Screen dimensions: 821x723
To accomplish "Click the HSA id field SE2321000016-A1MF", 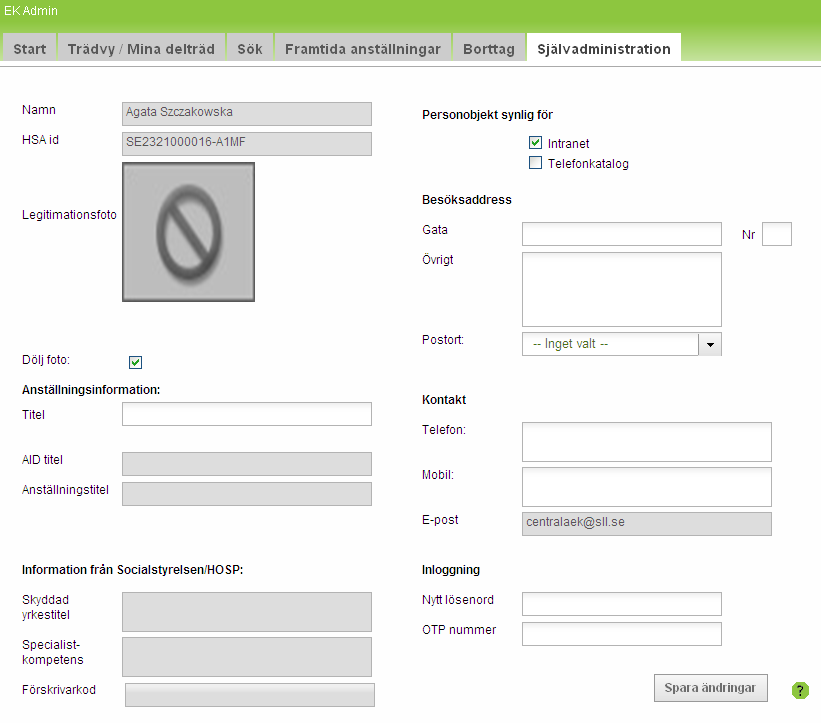I will (x=247, y=144).
